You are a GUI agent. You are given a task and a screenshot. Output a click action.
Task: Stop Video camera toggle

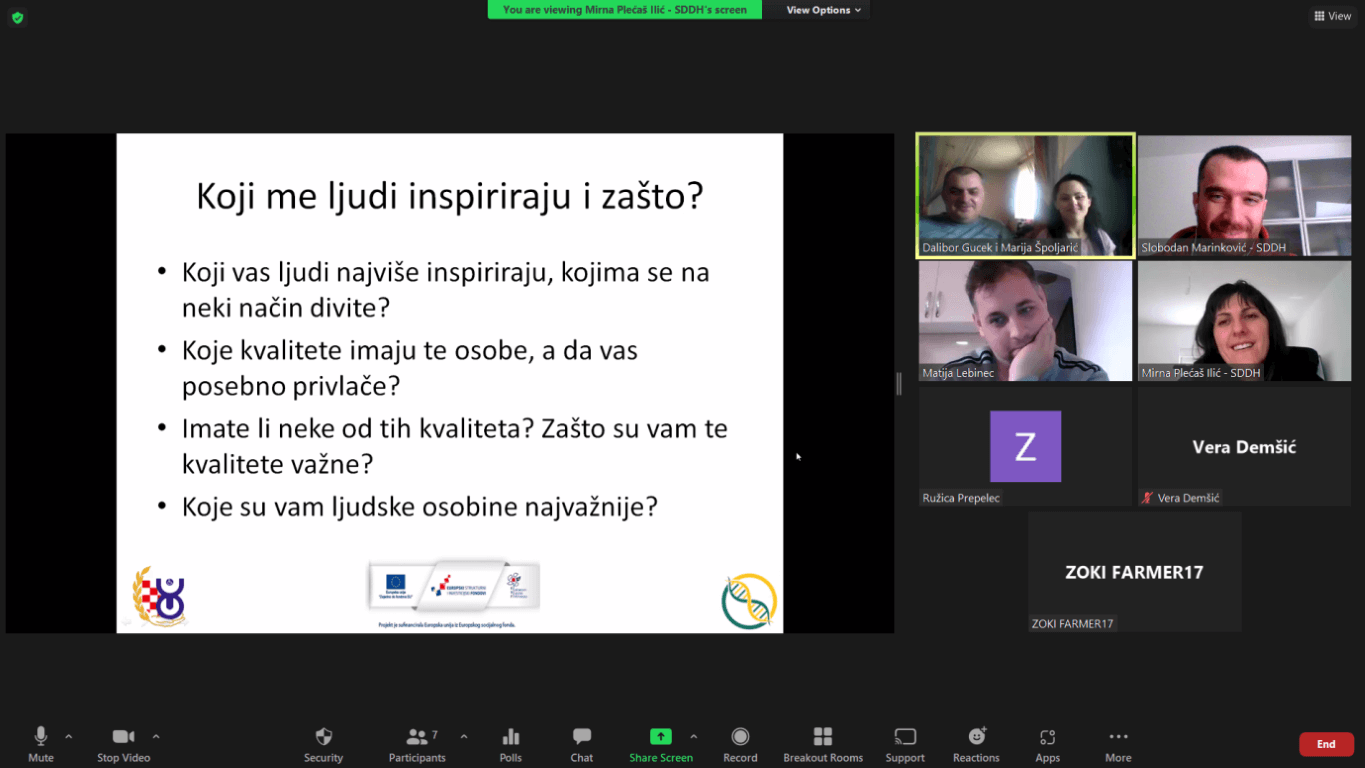123,737
